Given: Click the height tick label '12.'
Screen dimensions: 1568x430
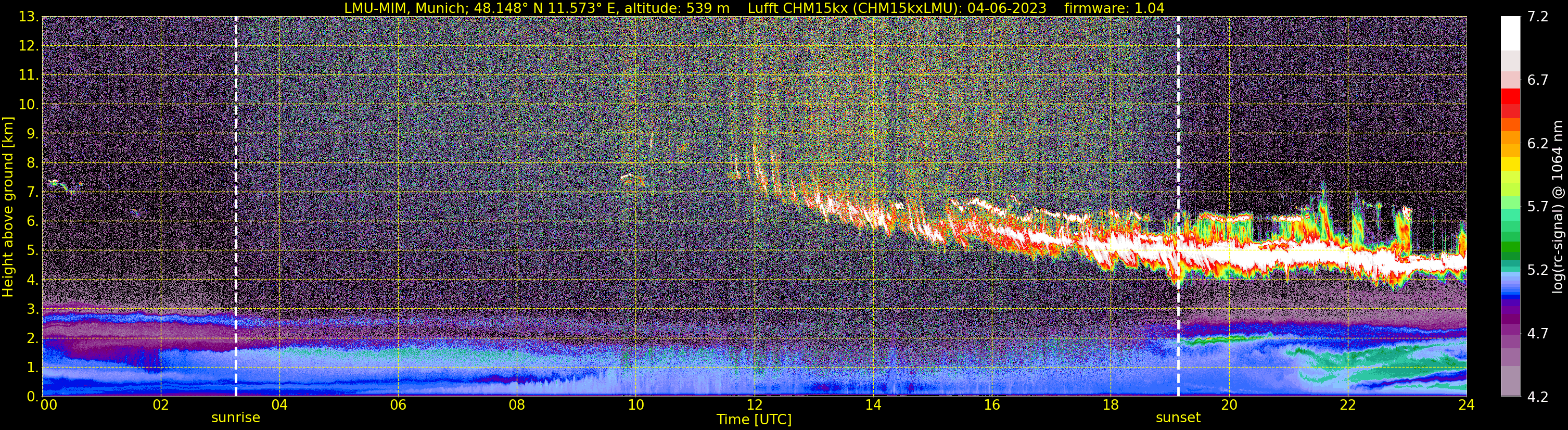Looking at the screenshot, I should pos(28,46).
